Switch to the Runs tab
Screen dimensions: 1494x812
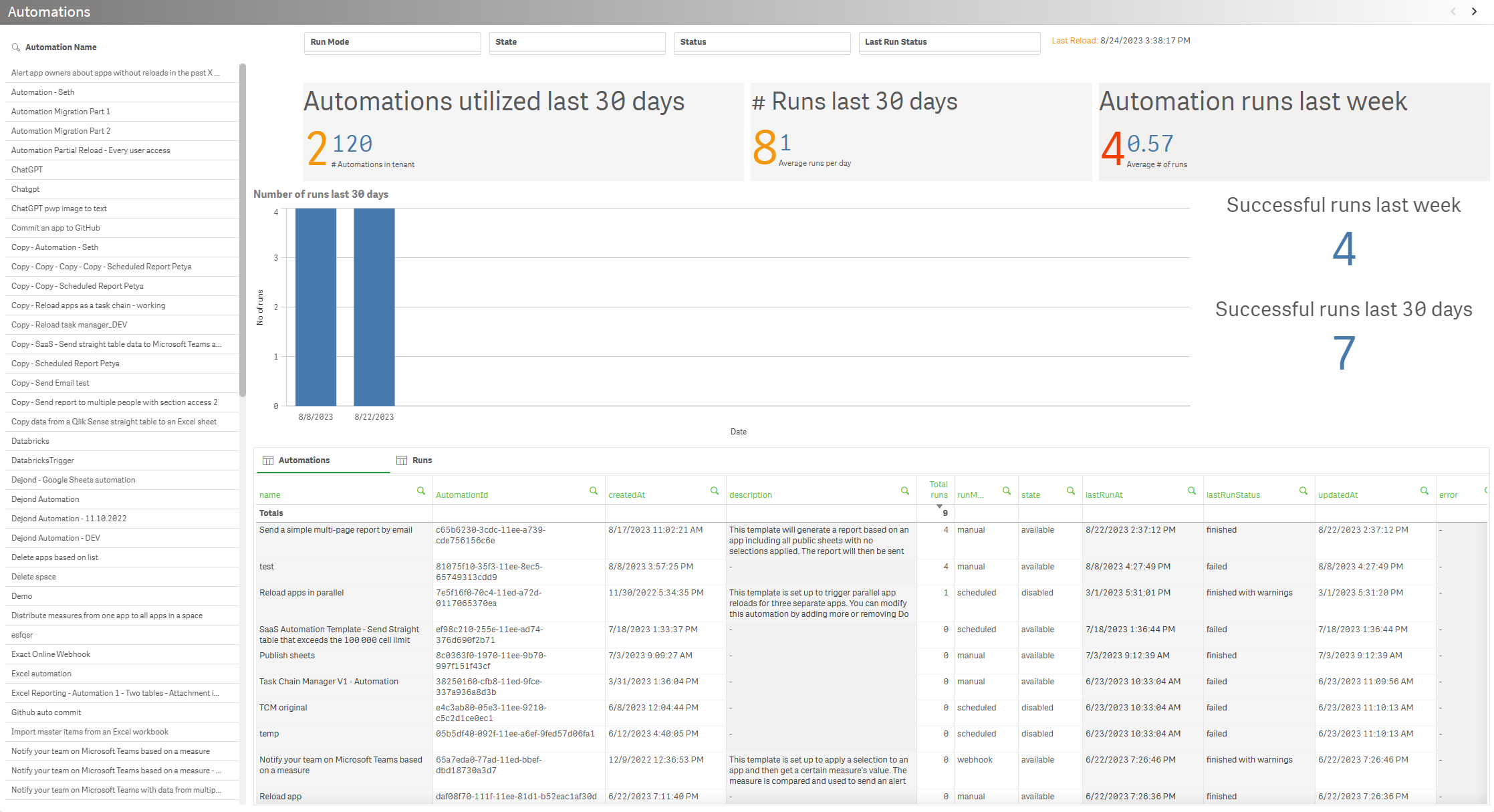tap(422, 460)
